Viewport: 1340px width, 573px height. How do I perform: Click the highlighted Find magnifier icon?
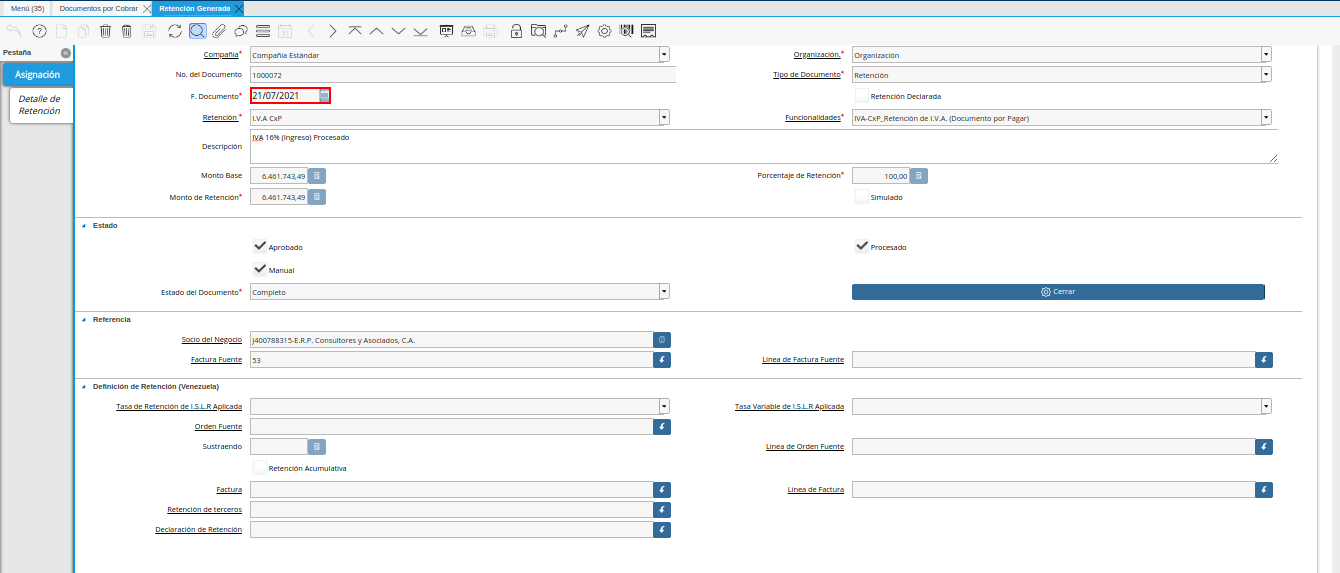coord(197,31)
